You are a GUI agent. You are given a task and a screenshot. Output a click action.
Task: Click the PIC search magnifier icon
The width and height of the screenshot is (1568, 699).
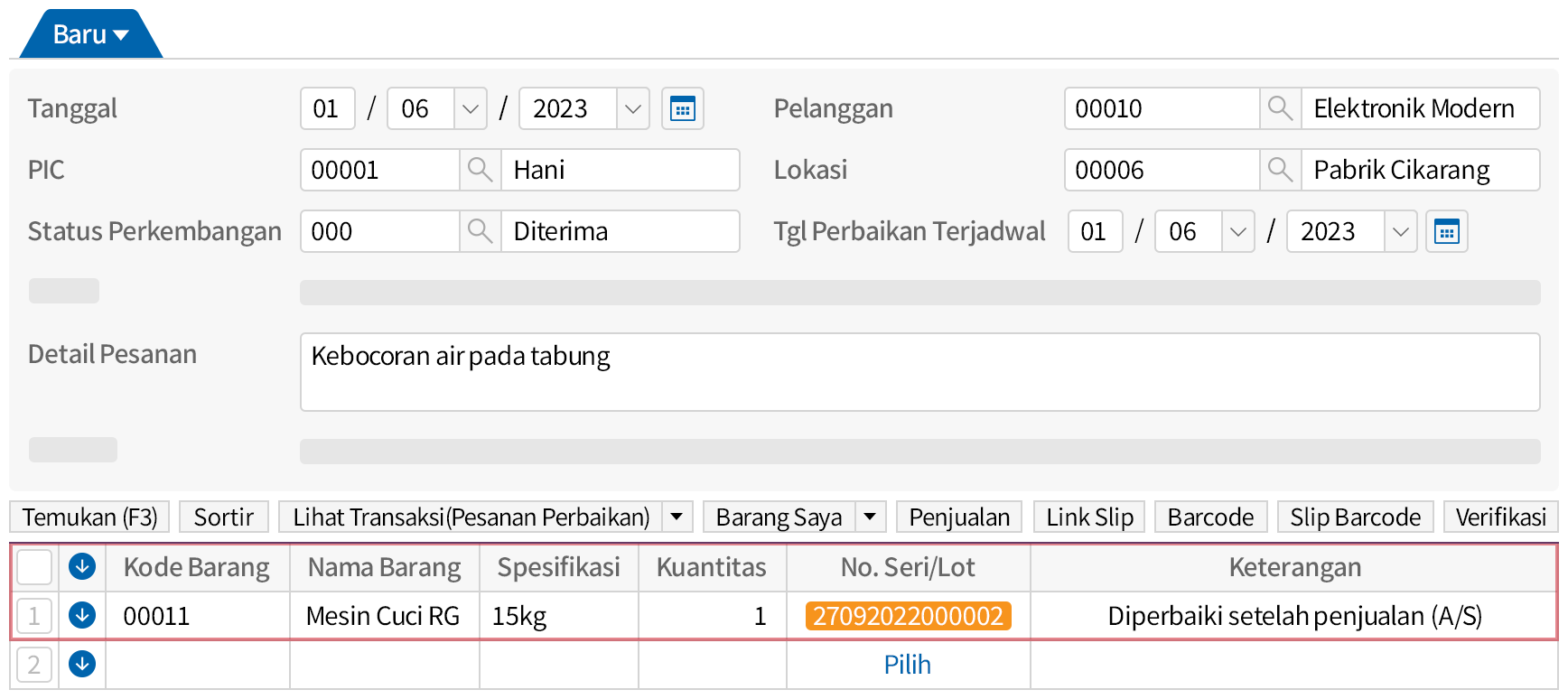(480, 170)
